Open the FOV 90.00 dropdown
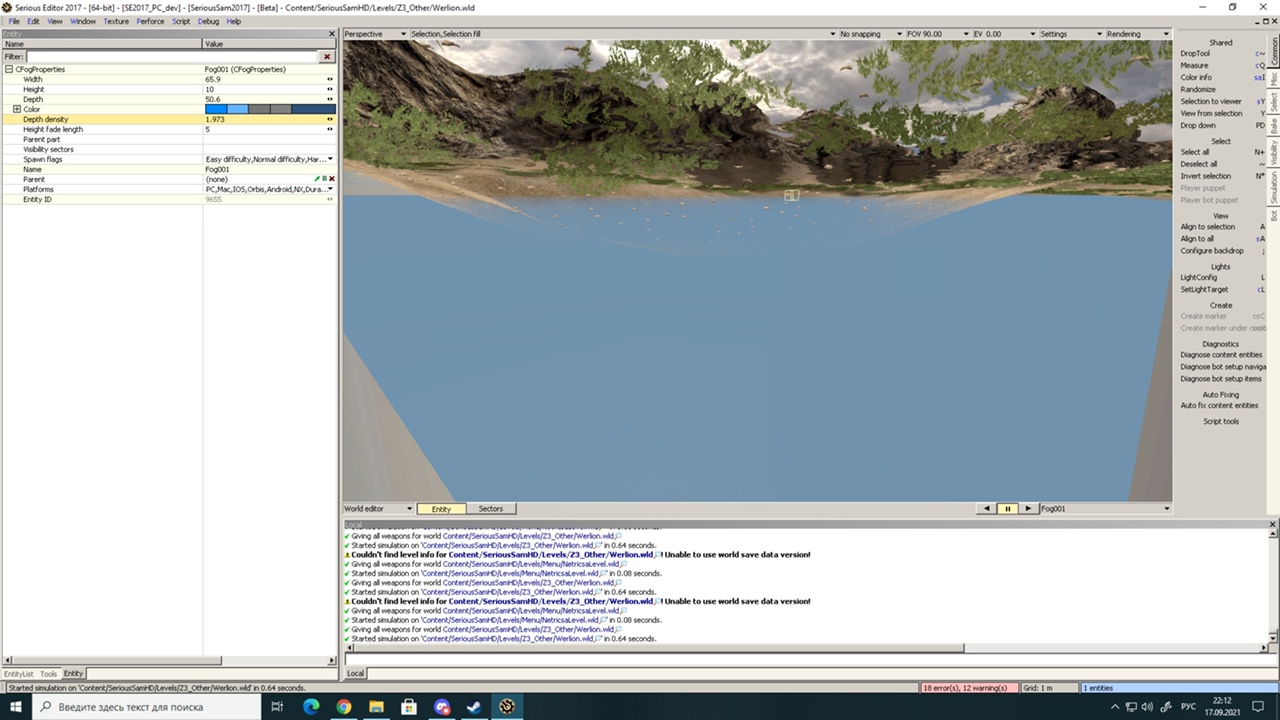The width and height of the screenshot is (1280, 720). coord(937,34)
